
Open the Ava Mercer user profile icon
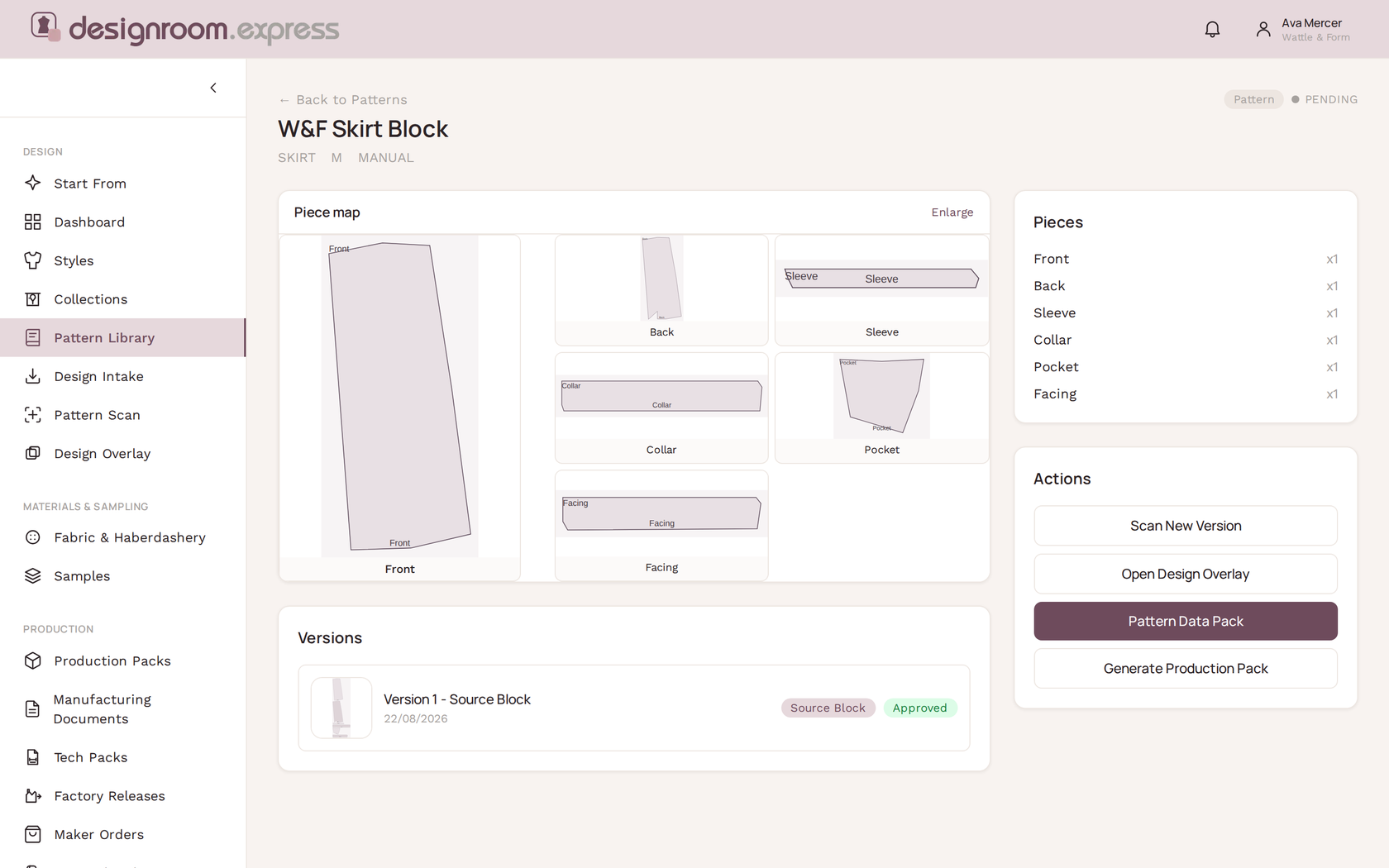[1263, 30]
